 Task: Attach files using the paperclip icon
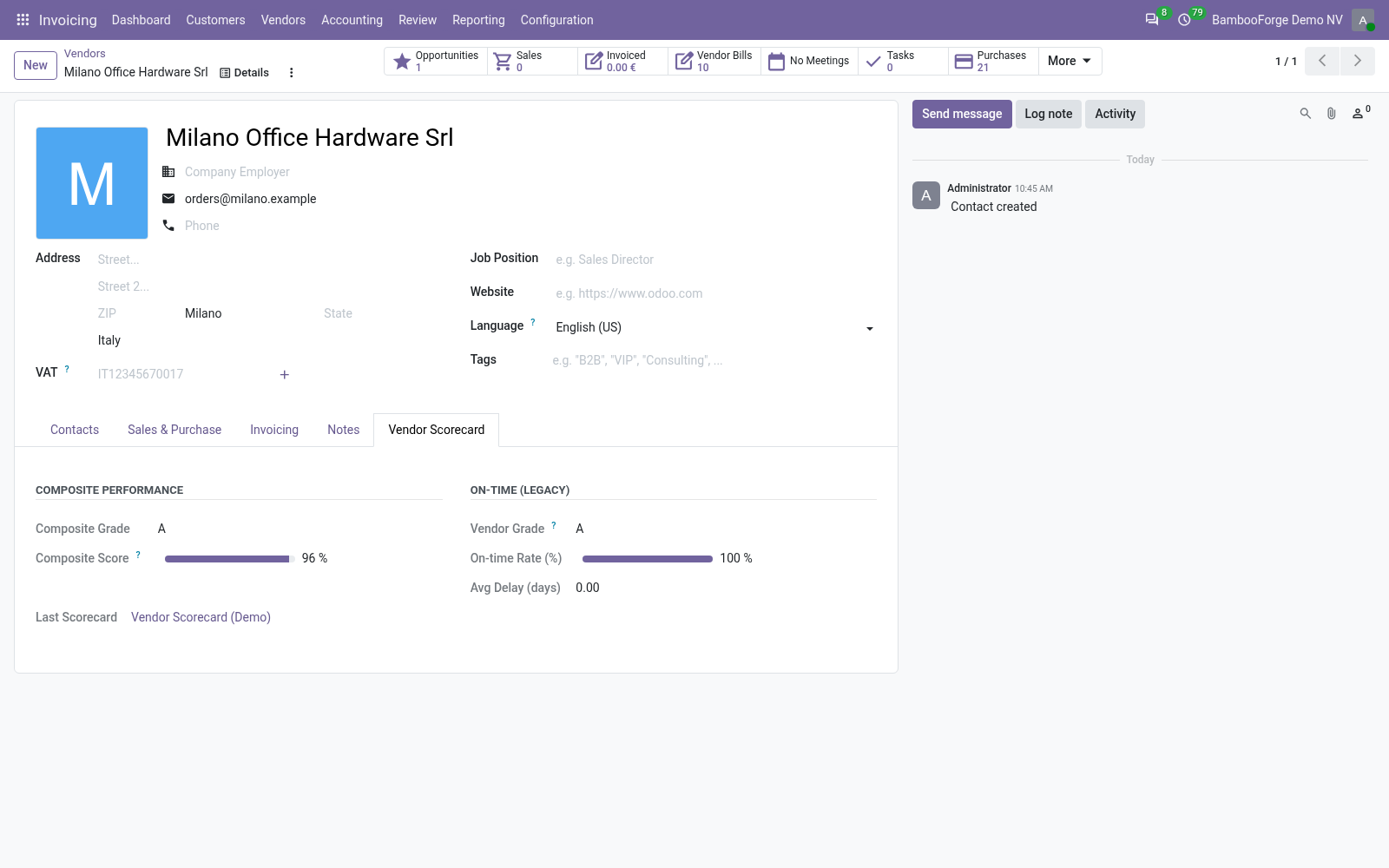(1331, 114)
